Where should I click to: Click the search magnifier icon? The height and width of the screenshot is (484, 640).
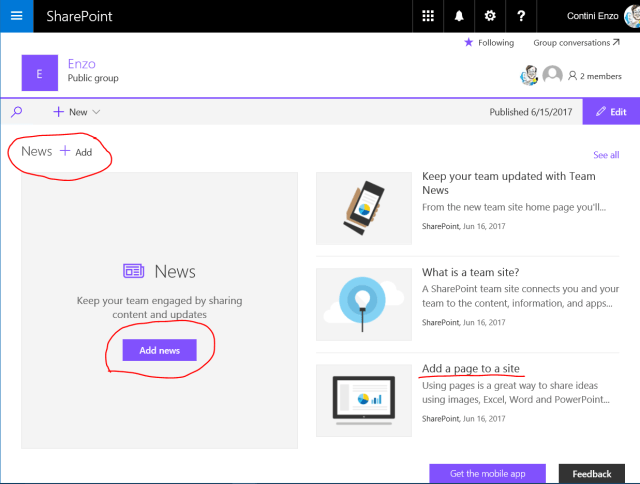point(17,112)
